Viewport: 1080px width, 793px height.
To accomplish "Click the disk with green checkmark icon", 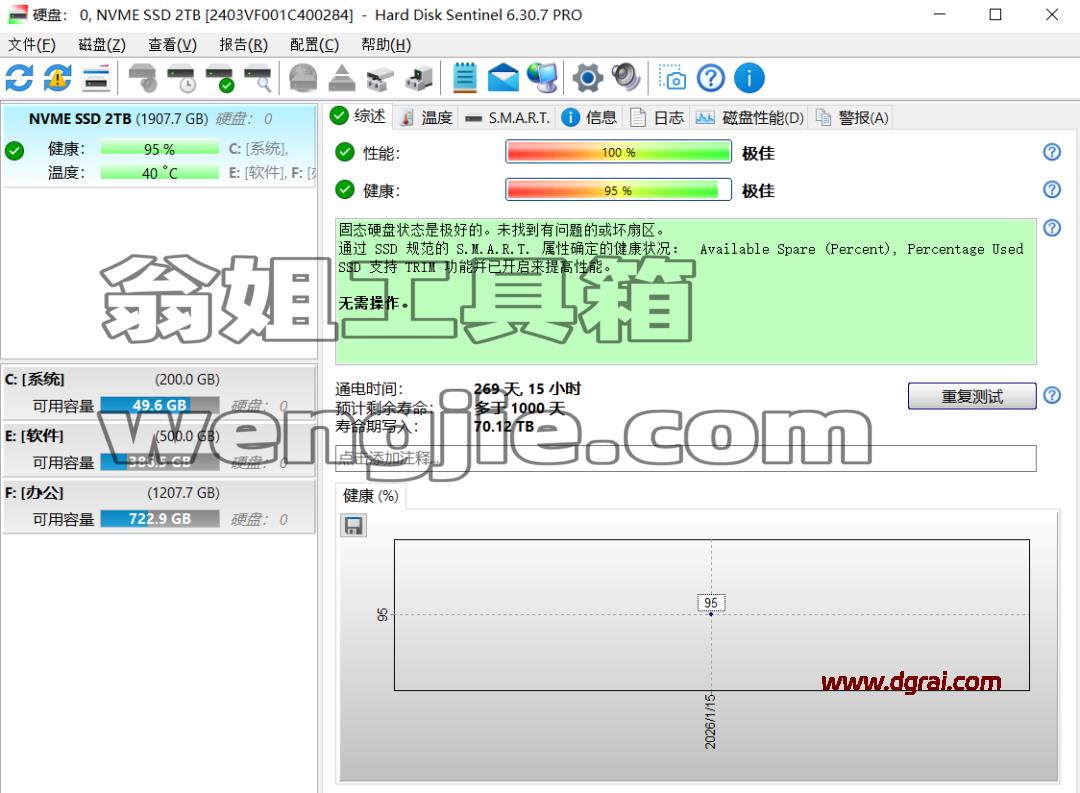I will click(220, 78).
